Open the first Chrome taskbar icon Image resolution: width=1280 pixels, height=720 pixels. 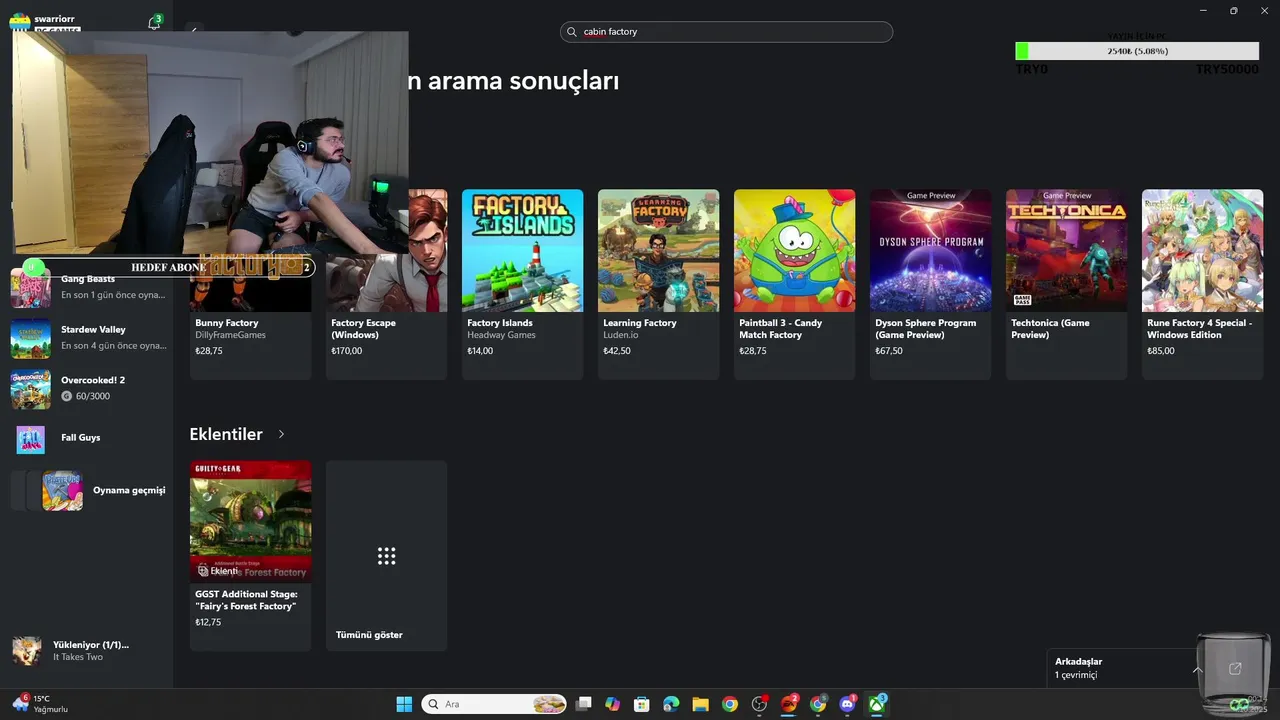pyautogui.click(x=730, y=704)
